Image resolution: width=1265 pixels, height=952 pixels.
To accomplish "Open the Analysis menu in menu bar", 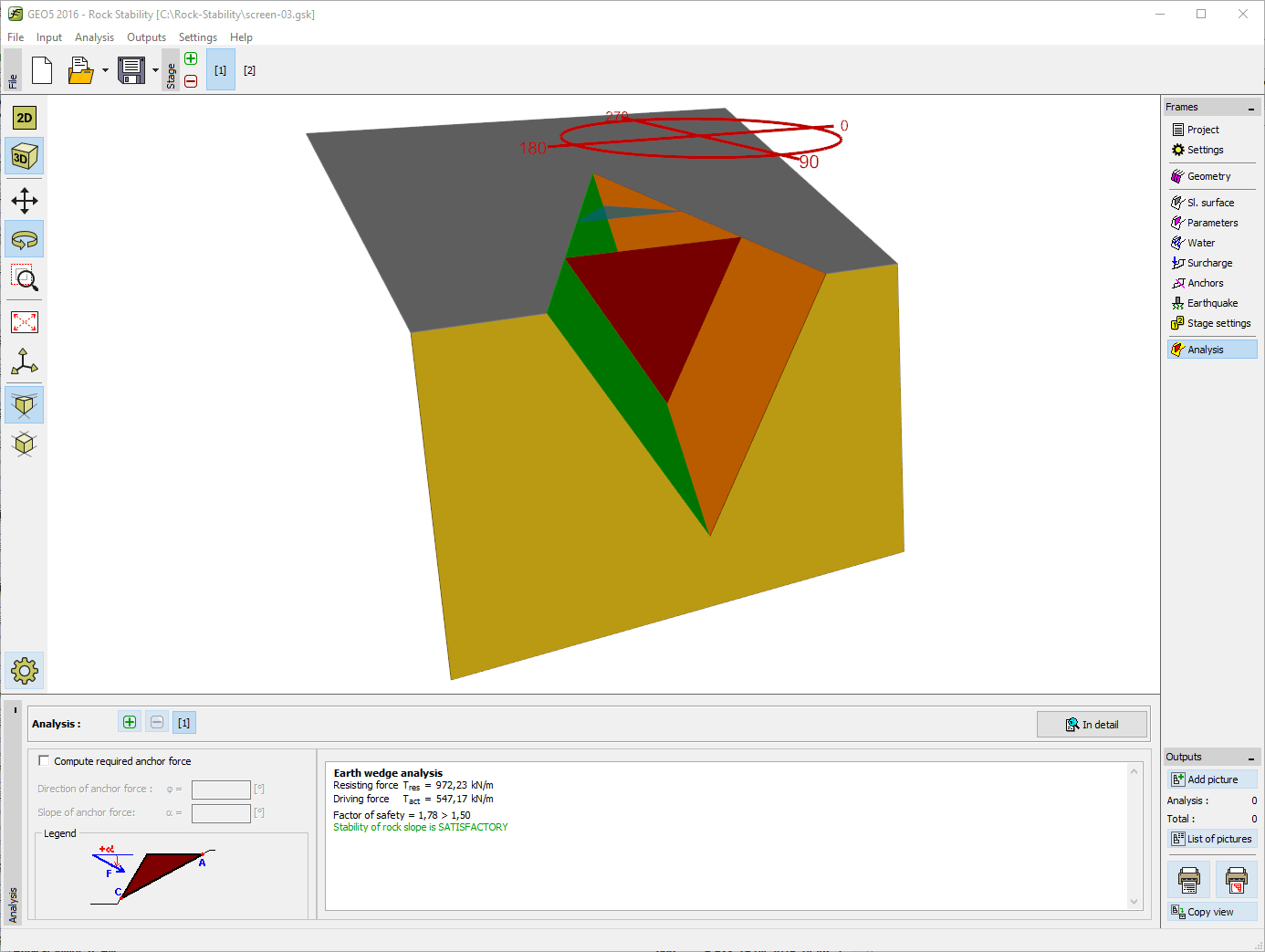I will (94, 37).
